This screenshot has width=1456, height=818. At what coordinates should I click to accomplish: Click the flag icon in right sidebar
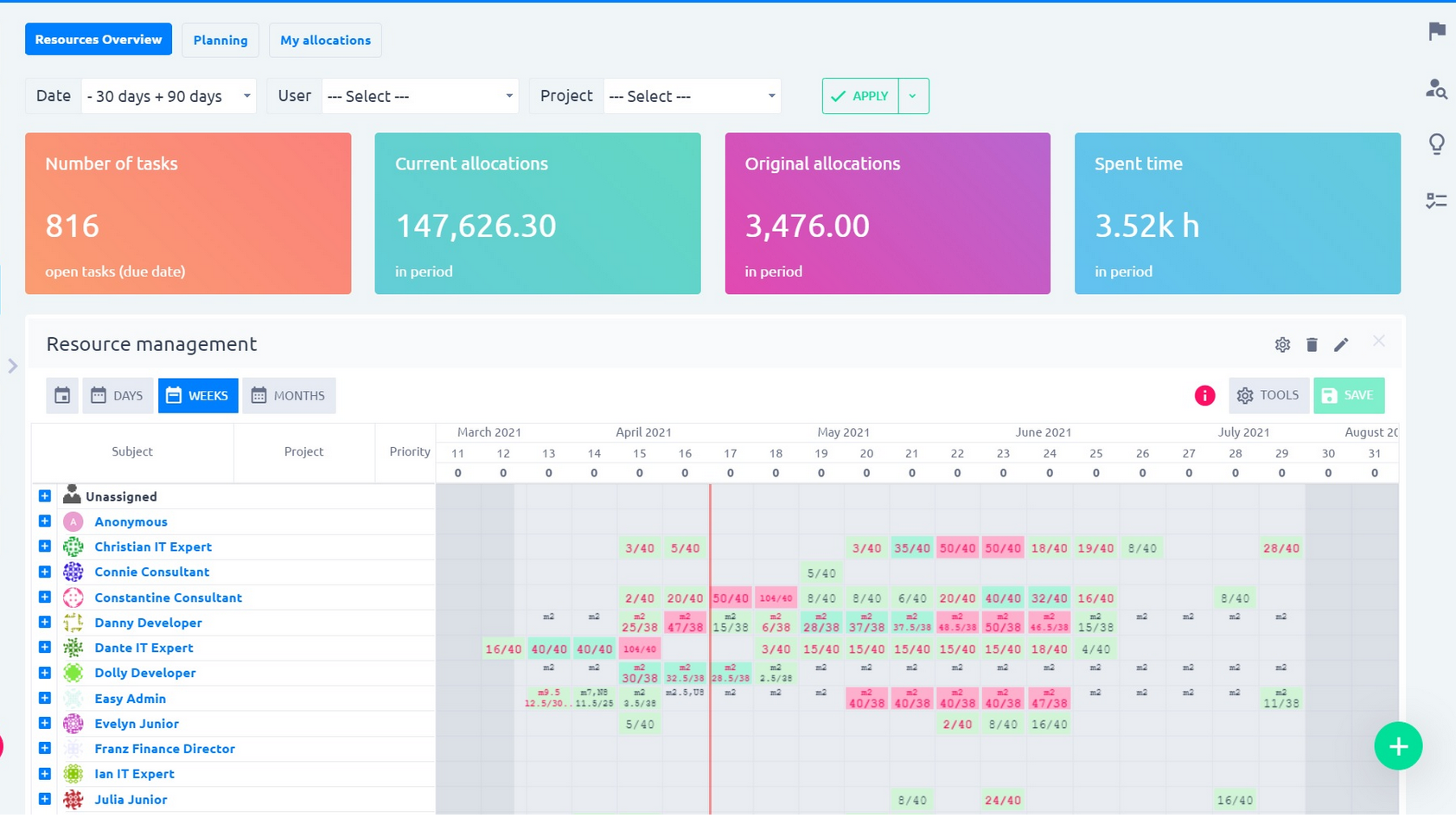point(1437,32)
